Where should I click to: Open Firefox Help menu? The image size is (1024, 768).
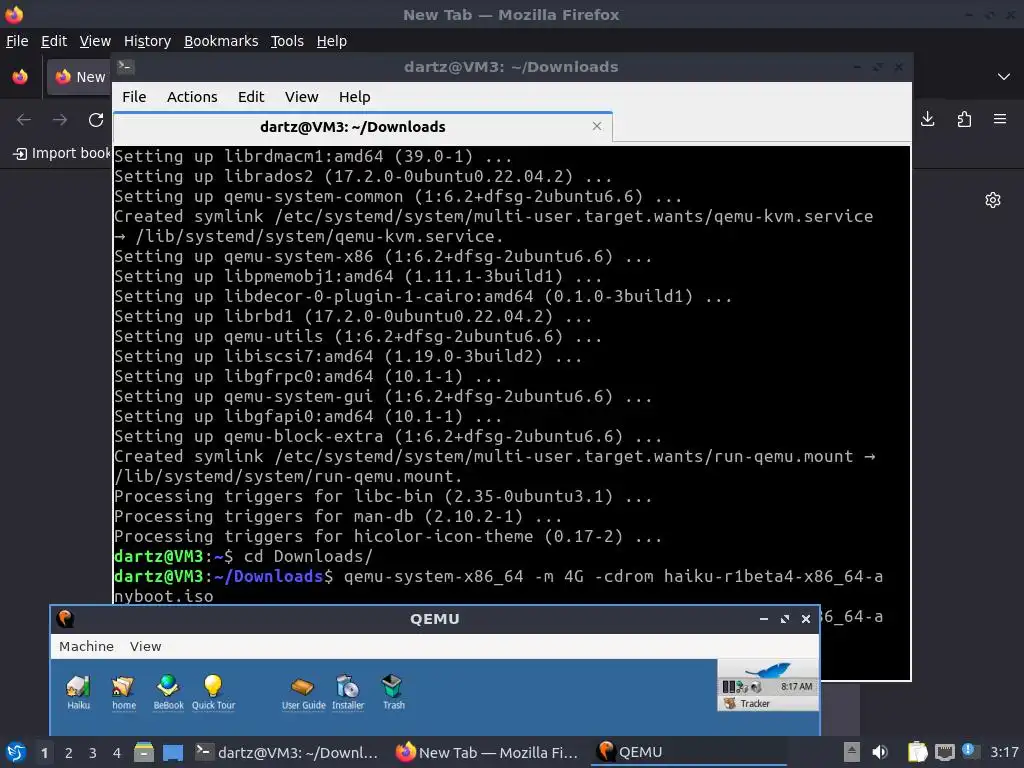[x=332, y=41]
